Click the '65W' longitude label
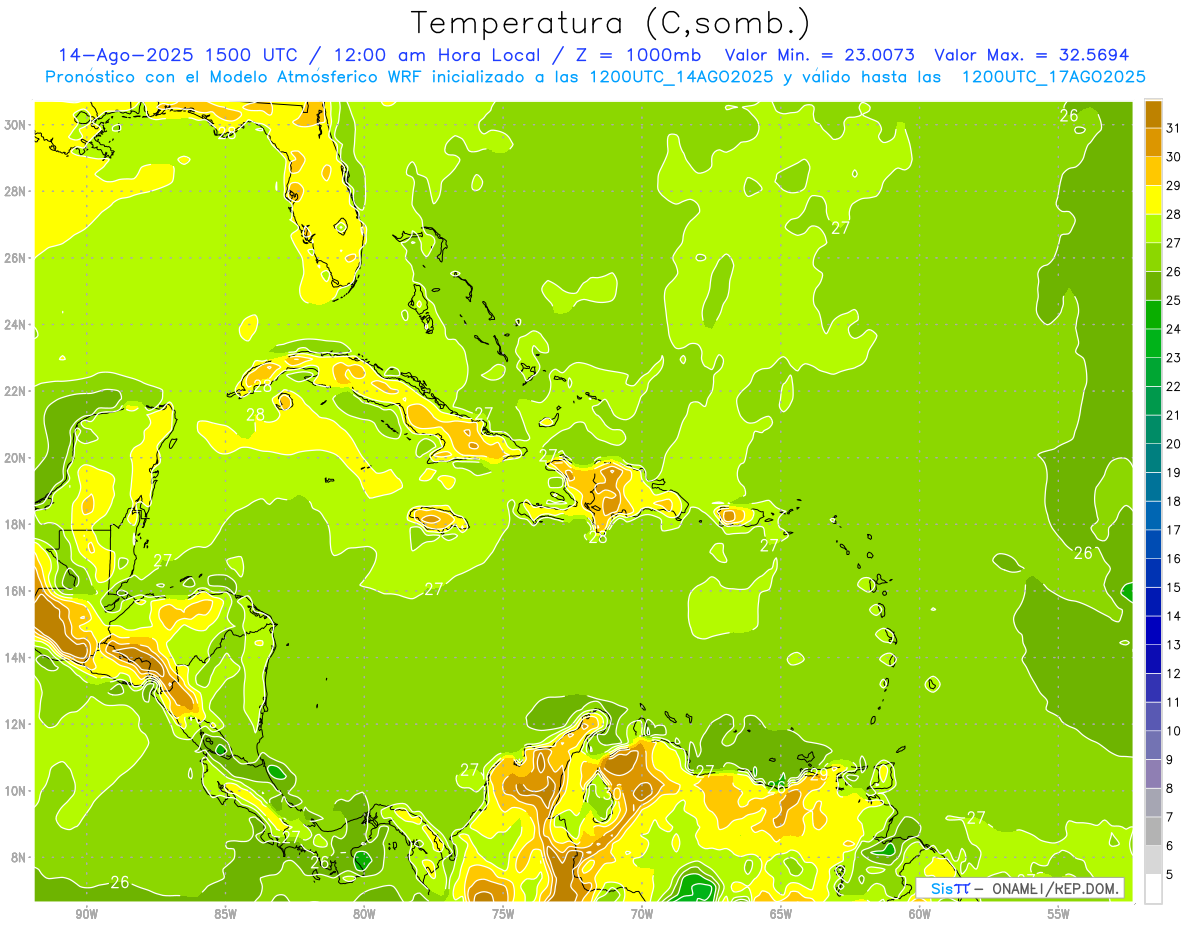Screen dimensions: 1200x927 click(781, 914)
